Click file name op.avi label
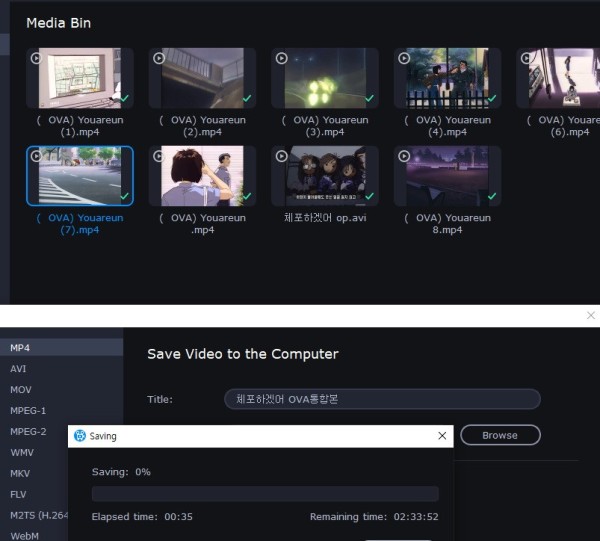The height and width of the screenshot is (541, 600). [x=325, y=218]
